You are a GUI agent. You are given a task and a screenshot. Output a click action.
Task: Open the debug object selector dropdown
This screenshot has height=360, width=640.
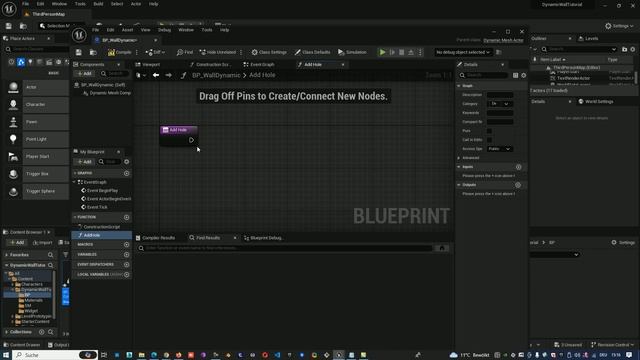(x=463, y=52)
